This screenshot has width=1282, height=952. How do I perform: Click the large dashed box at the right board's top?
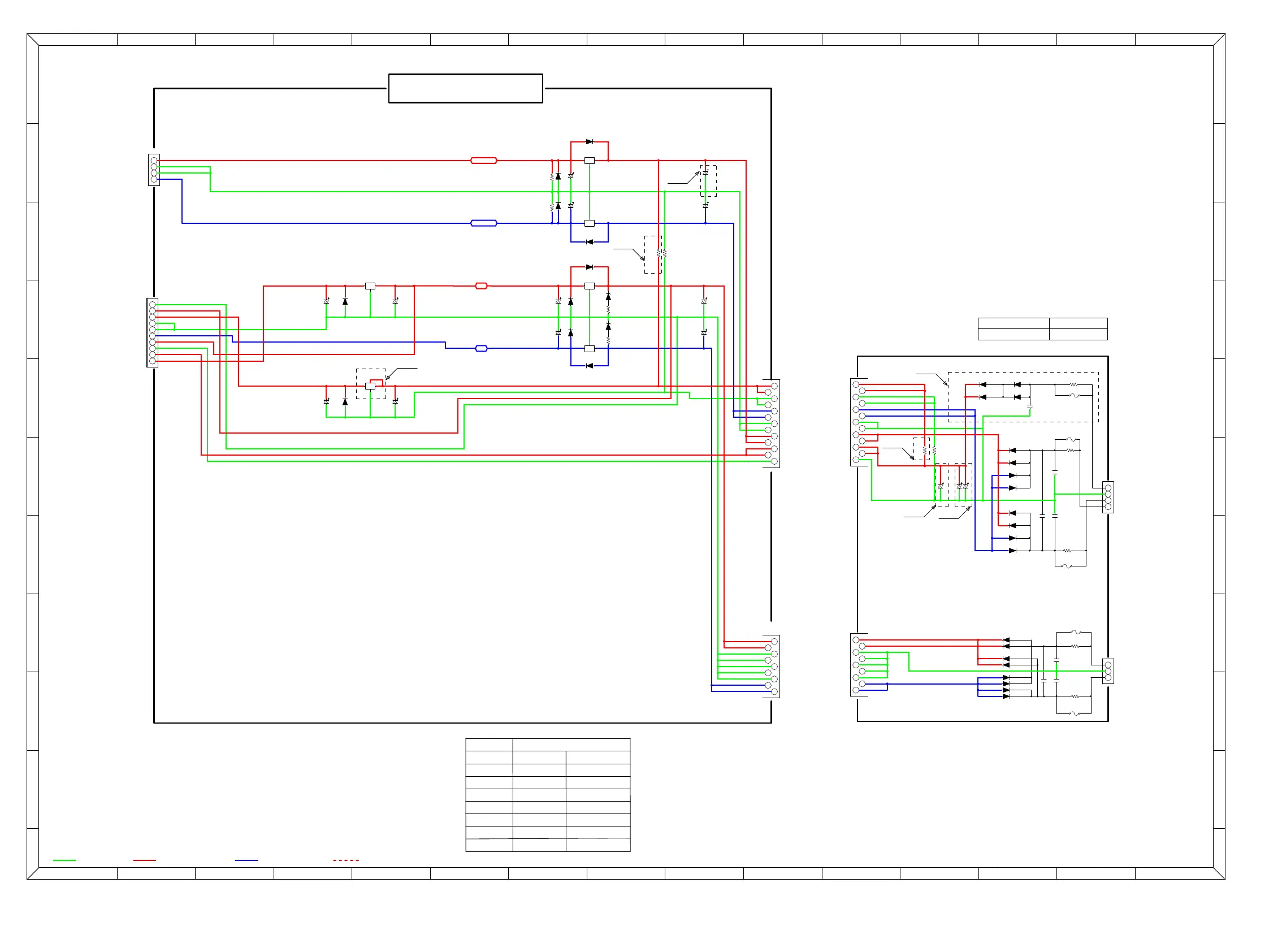coord(1023,397)
